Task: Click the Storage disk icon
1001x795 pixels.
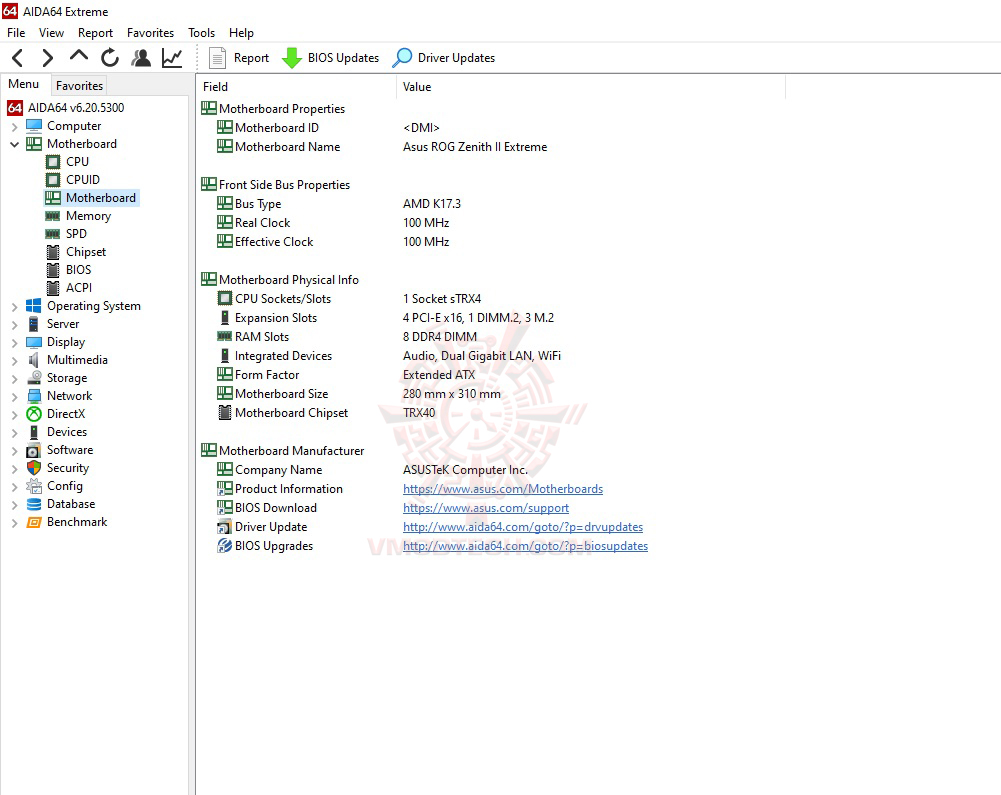Action: tap(34, 378)
